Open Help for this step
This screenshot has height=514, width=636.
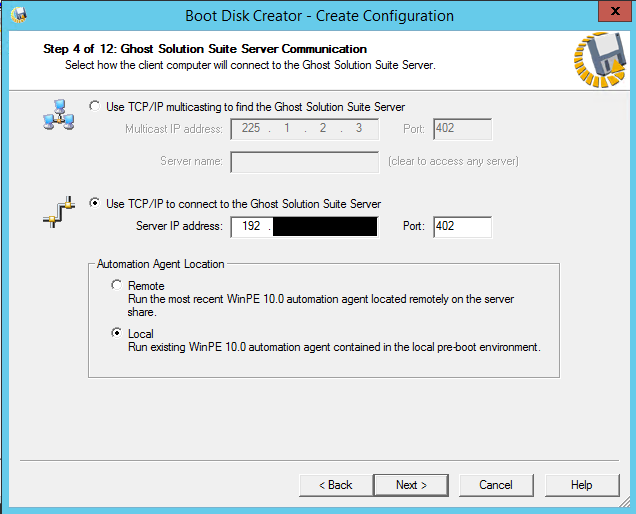[x=582, y=485]
